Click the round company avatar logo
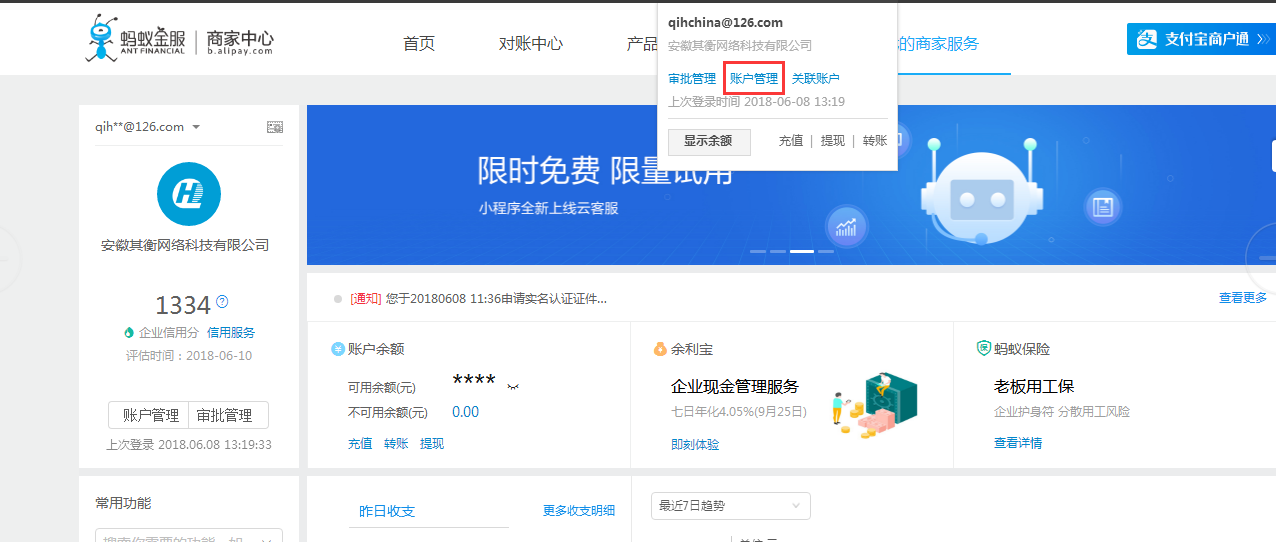This screenshot has height=542, width=1276. coord(189,194)
